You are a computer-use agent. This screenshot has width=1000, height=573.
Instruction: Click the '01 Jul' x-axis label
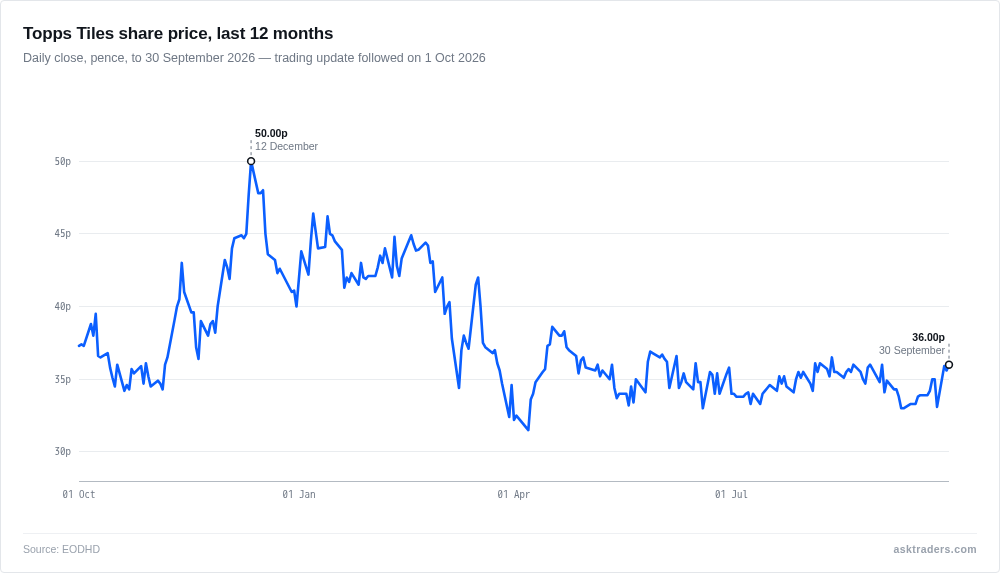[731, 495]
